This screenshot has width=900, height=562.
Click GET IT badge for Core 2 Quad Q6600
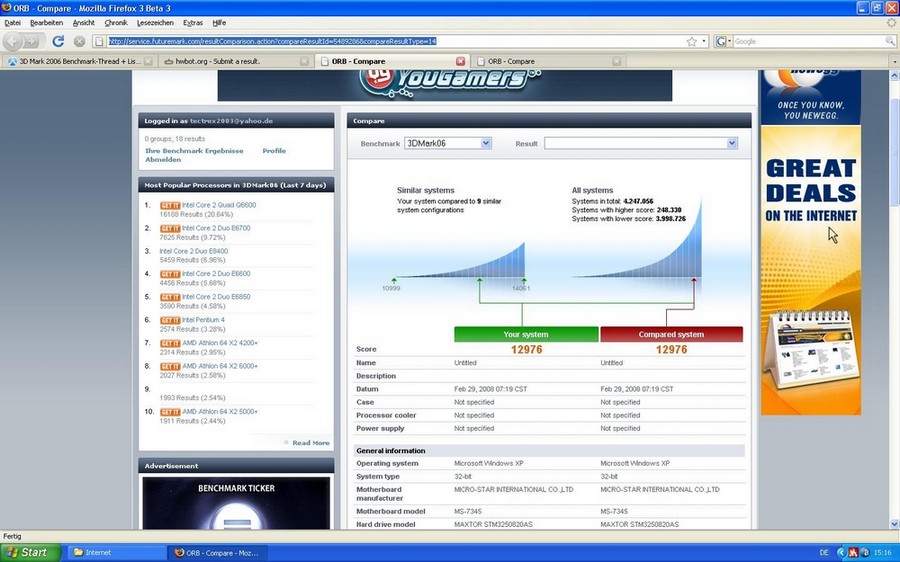coord(170,206)
